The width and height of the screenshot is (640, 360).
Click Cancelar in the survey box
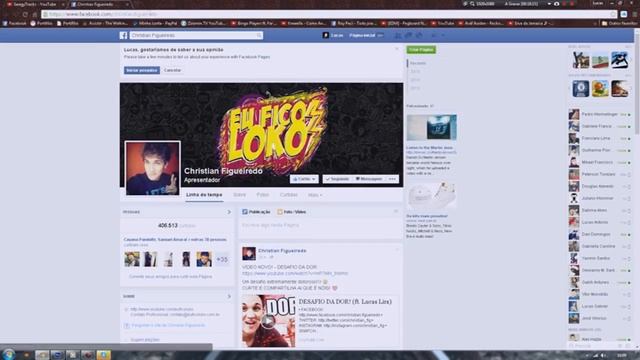(172, 70)
